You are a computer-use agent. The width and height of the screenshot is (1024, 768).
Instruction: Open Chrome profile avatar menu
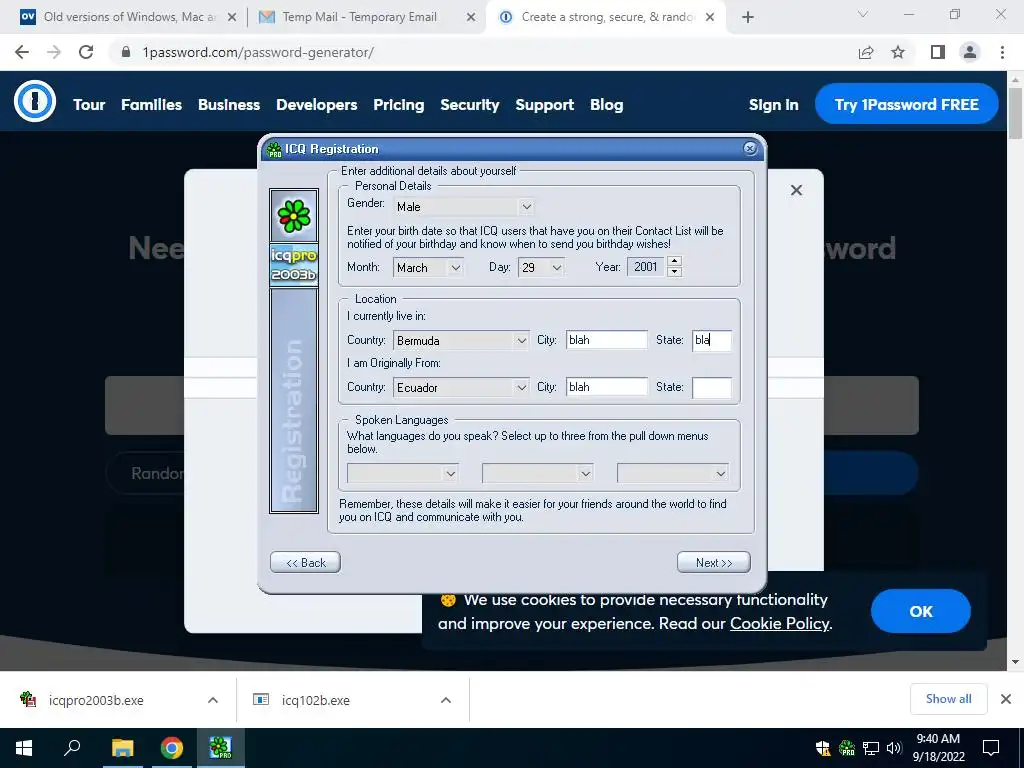tap(970, 52)
